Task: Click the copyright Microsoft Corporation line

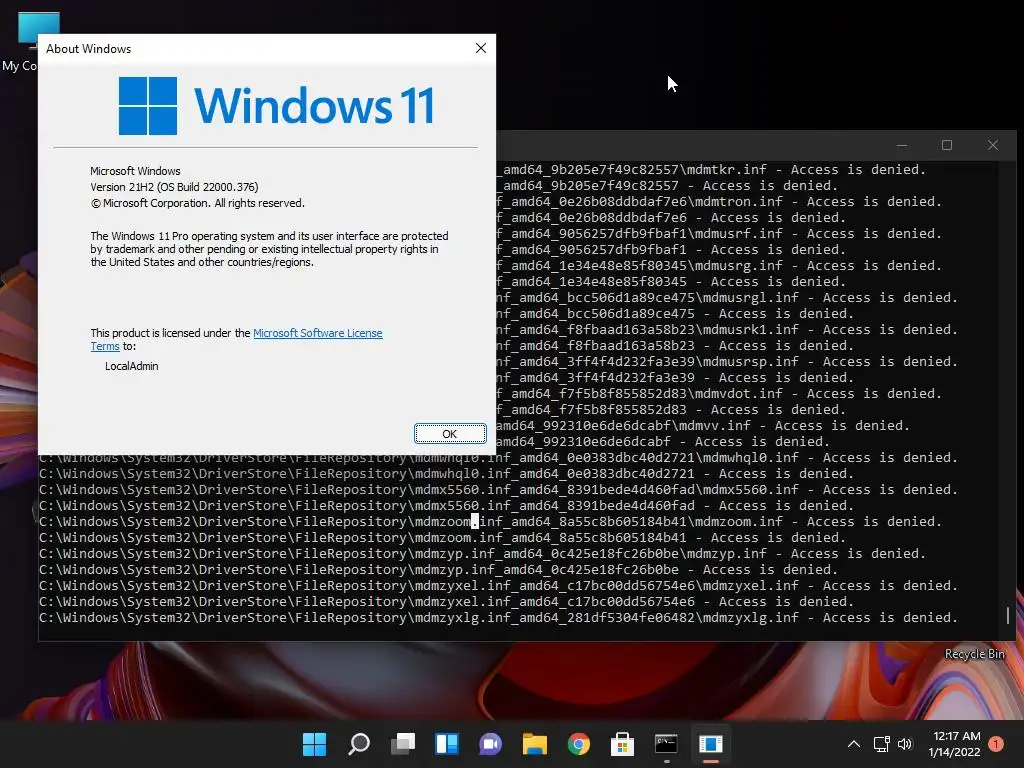Action: tap(197, 203)
